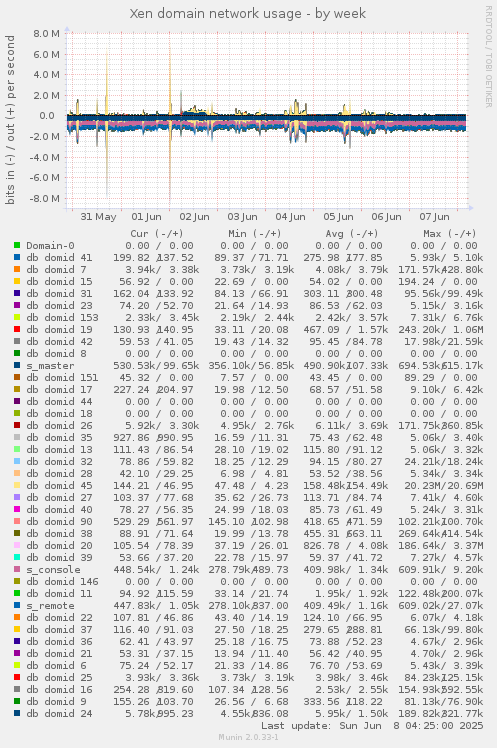Click db domid 6 Cur value '75.24 /52.17'
The height and width of the screenshot is (748, 497).
156,665
